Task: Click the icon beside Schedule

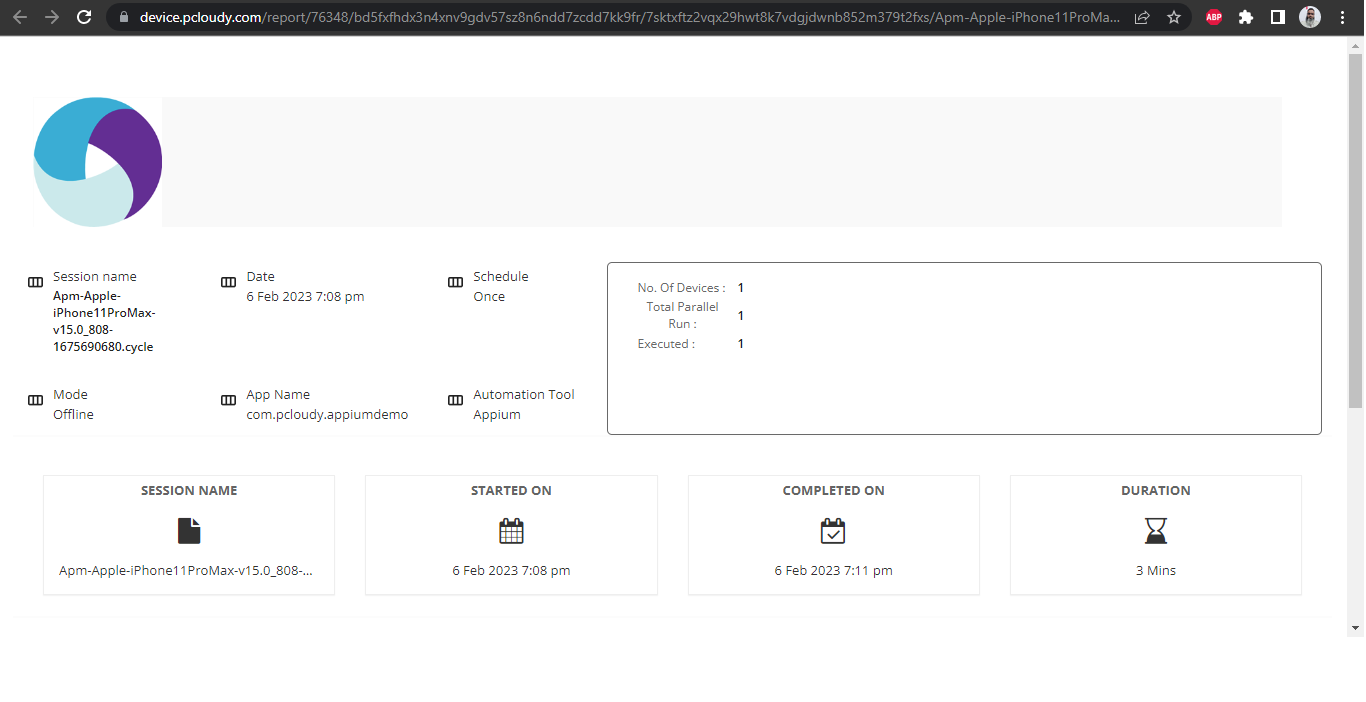Action: click(455, 283)
